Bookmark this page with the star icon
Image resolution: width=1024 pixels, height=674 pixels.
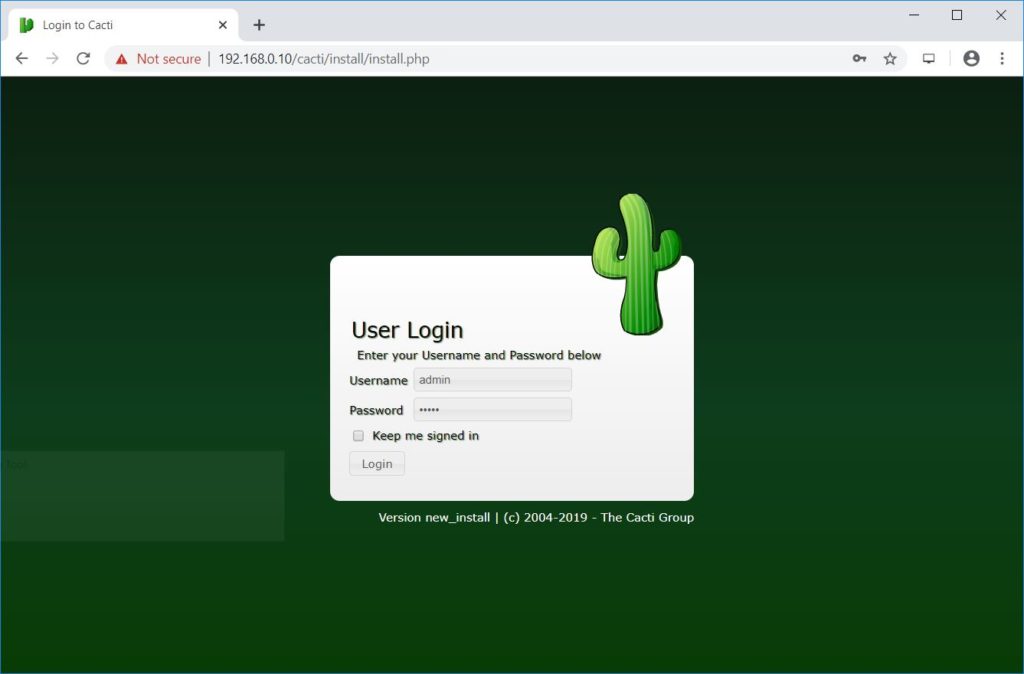point(890,58)
